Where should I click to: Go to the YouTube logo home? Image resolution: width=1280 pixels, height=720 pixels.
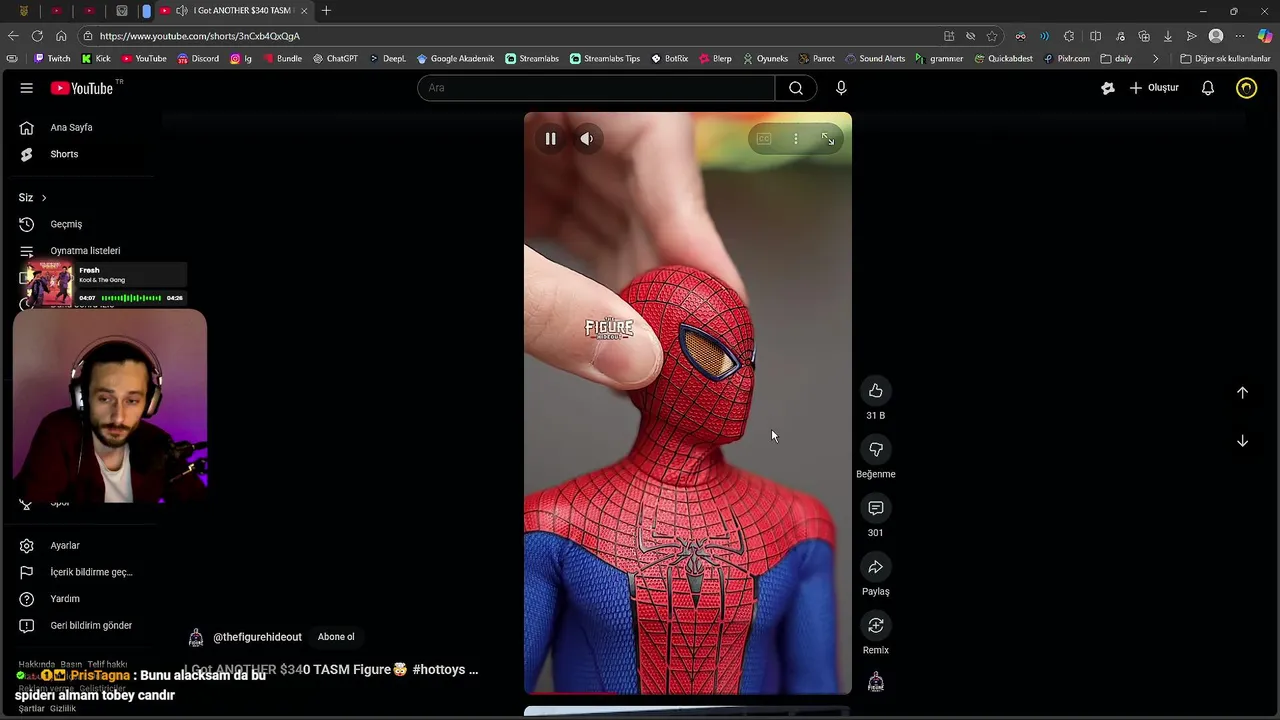82,88
